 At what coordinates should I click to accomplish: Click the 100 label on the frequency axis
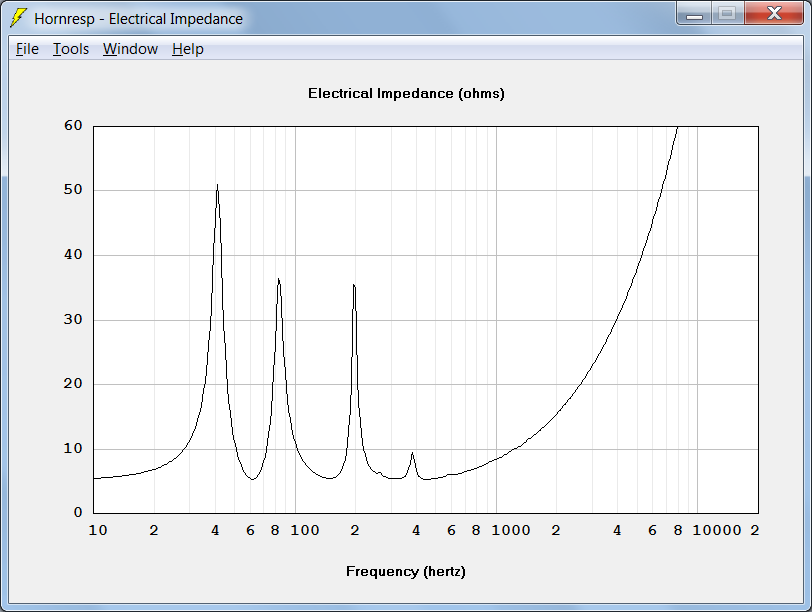point(304,530)
